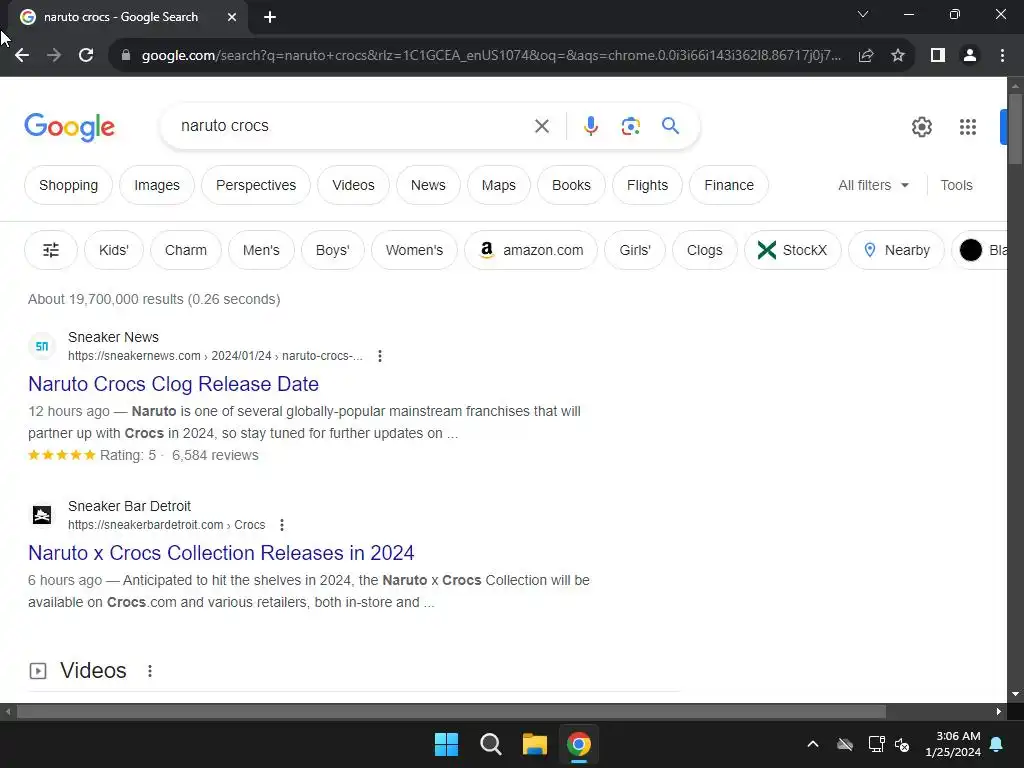This screenshot has width=1024, height=768.
Task: Open the Chrome three-dot menu
Action: 1002,56
